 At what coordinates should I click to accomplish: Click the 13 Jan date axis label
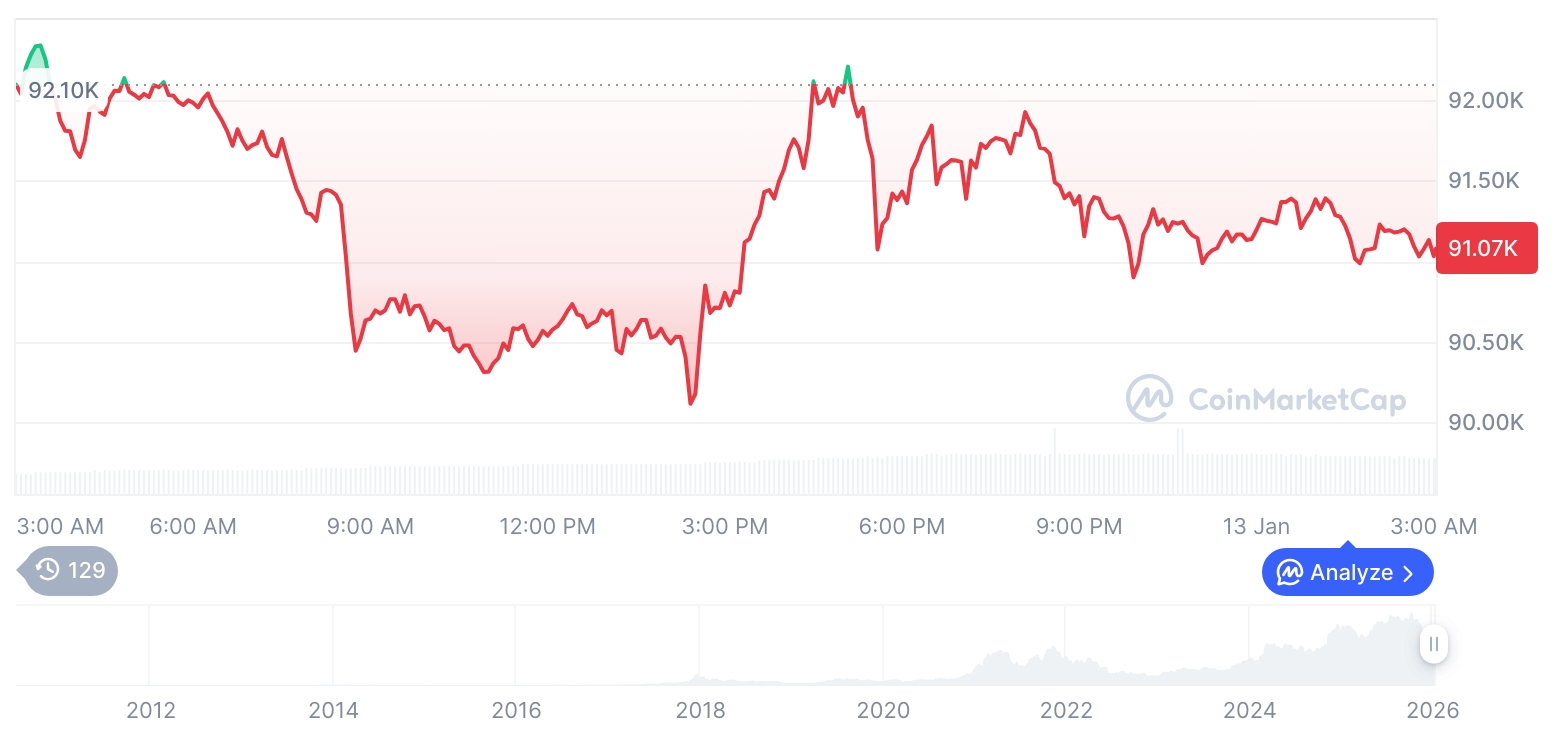(1256, 526)
